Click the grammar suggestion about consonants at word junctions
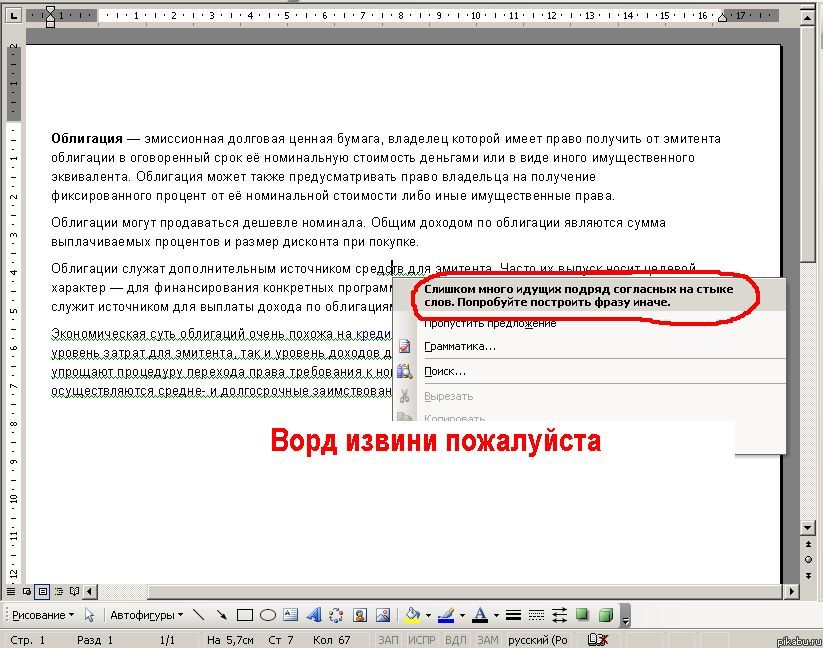 [578, 296]
